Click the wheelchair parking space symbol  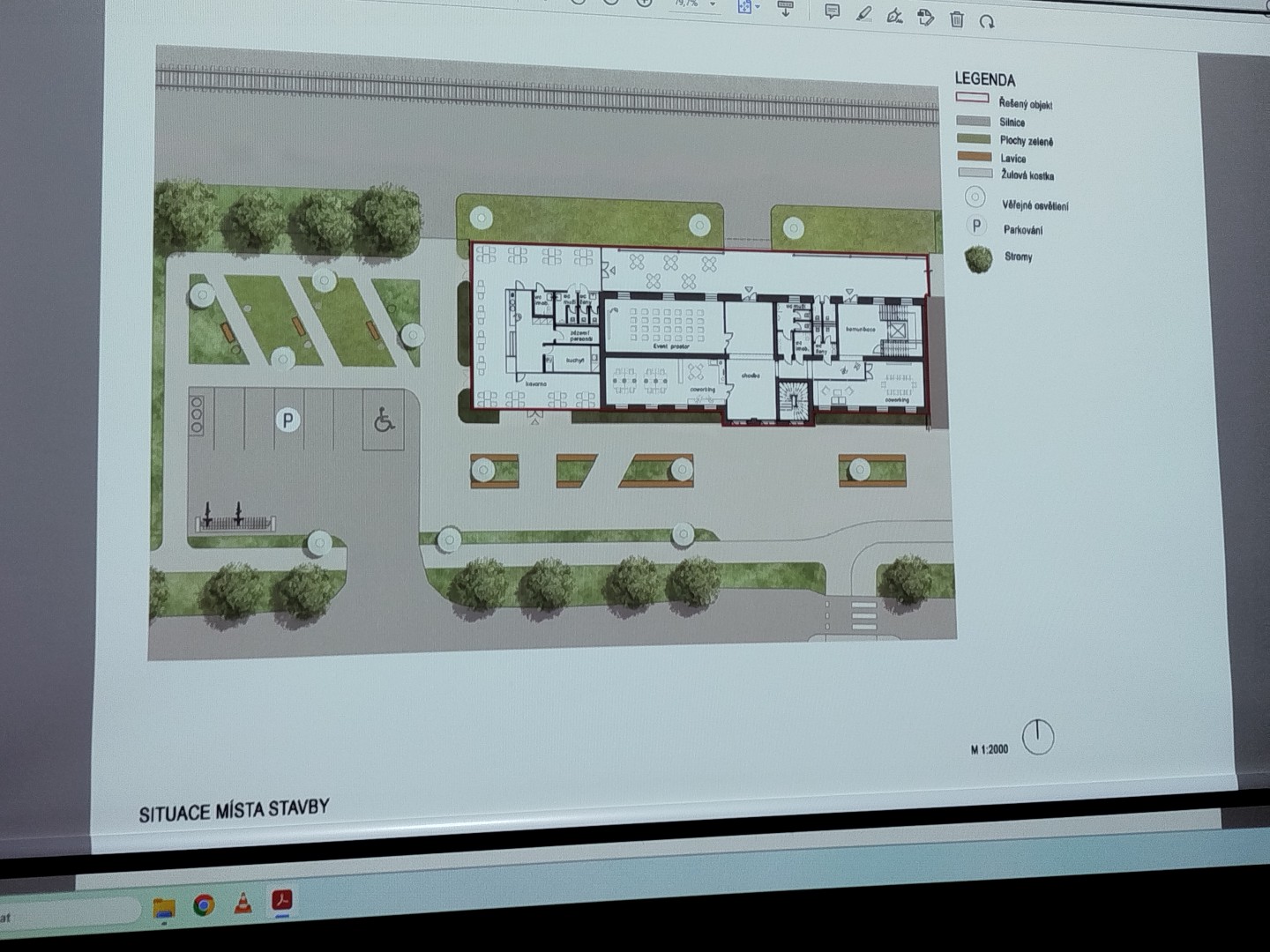click(x=384, y=420)
